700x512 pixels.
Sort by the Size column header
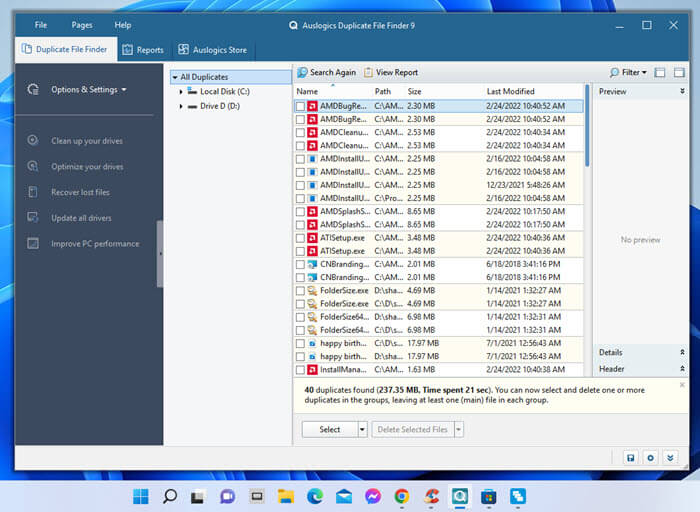[414, 92]
